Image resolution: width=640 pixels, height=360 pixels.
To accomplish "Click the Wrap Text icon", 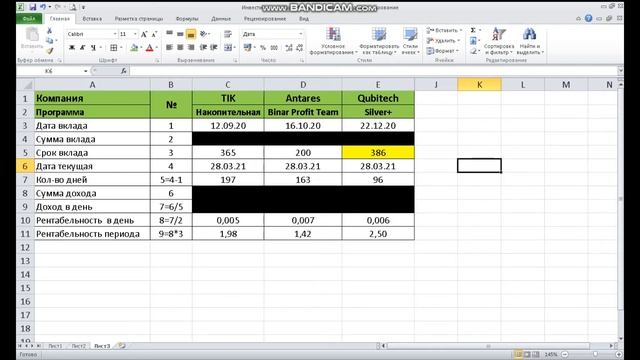I will [228, 34].
